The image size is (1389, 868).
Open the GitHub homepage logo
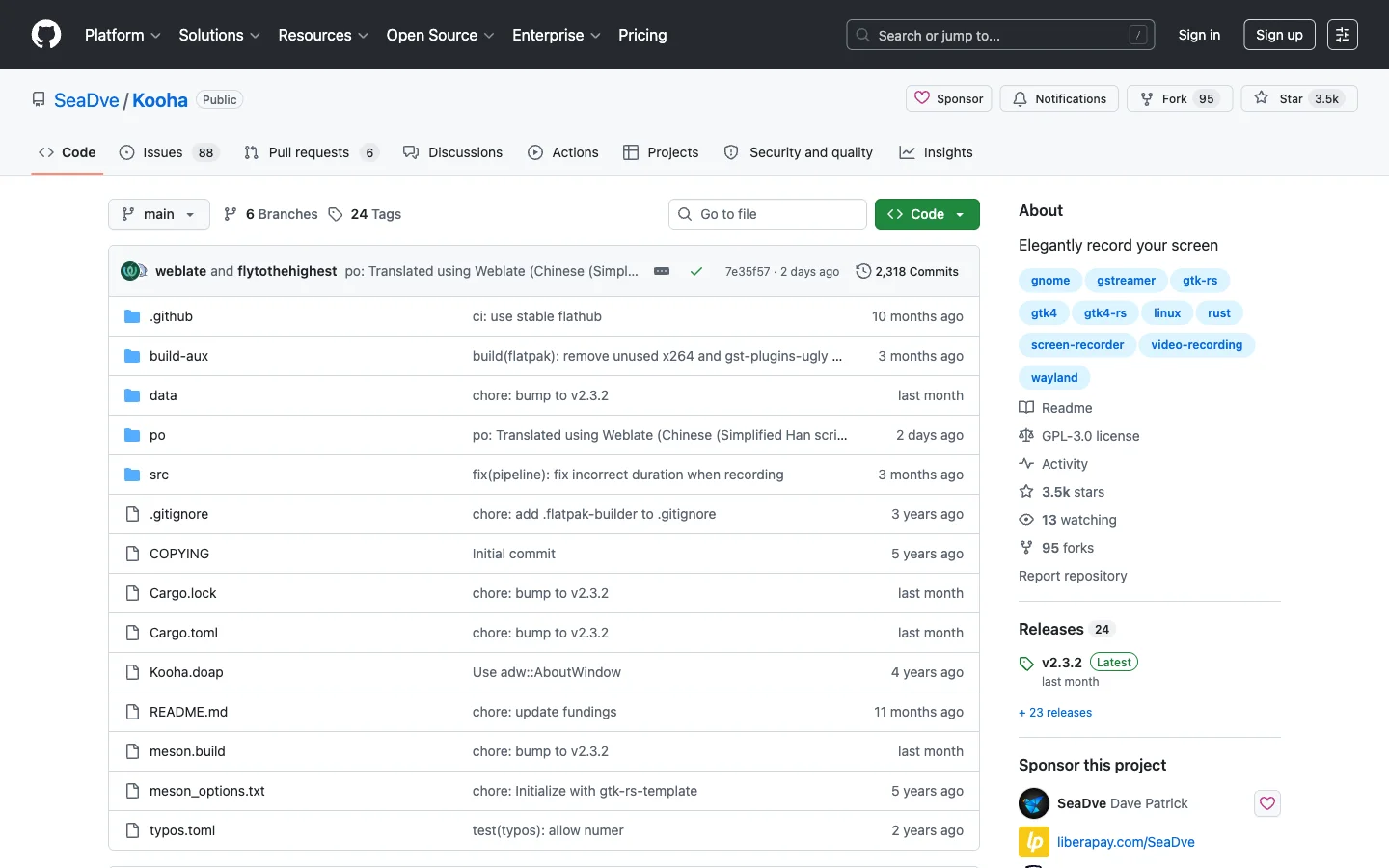click(x=46, y=35)
